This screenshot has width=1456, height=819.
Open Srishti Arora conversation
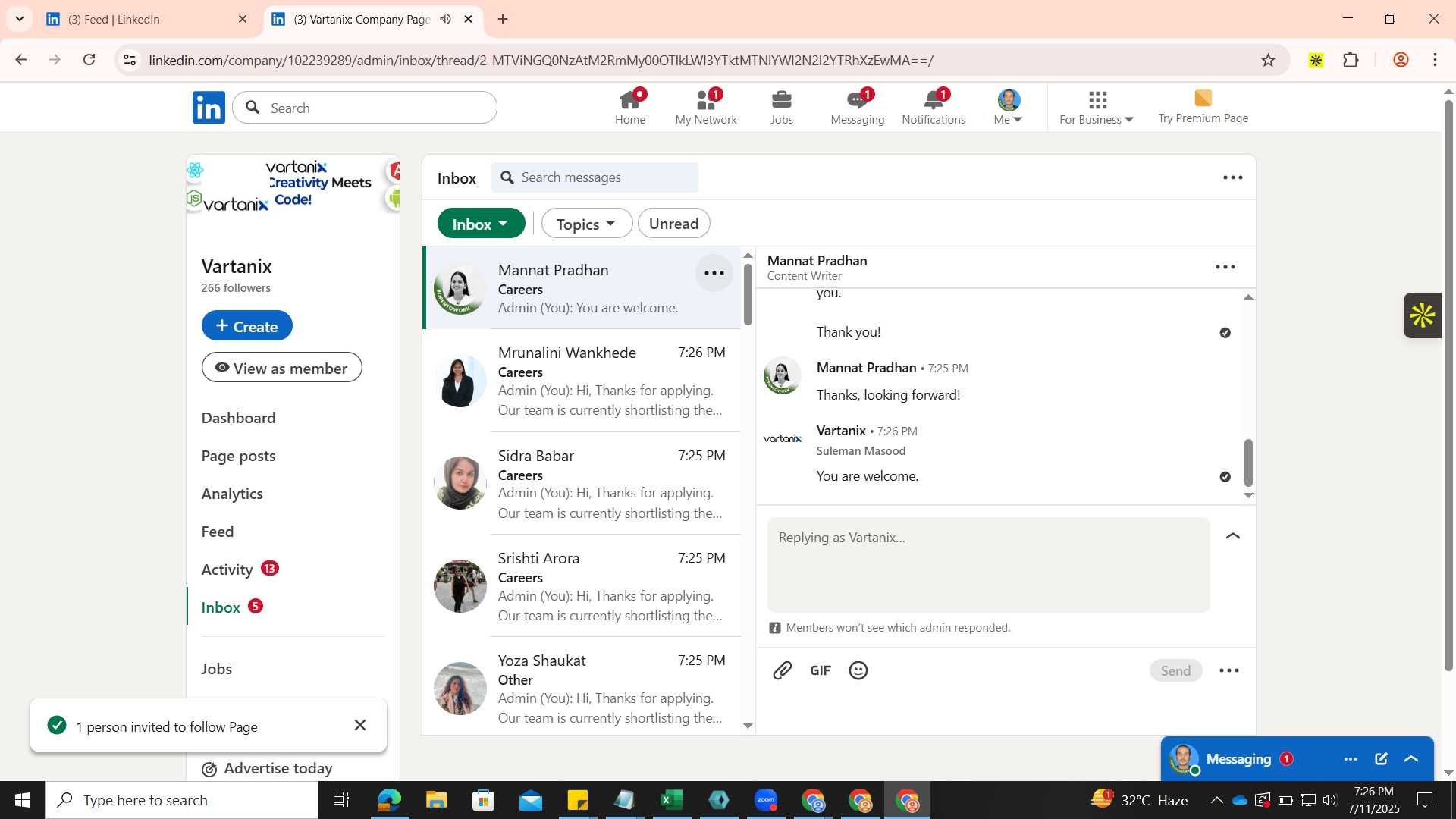(582, 586)
